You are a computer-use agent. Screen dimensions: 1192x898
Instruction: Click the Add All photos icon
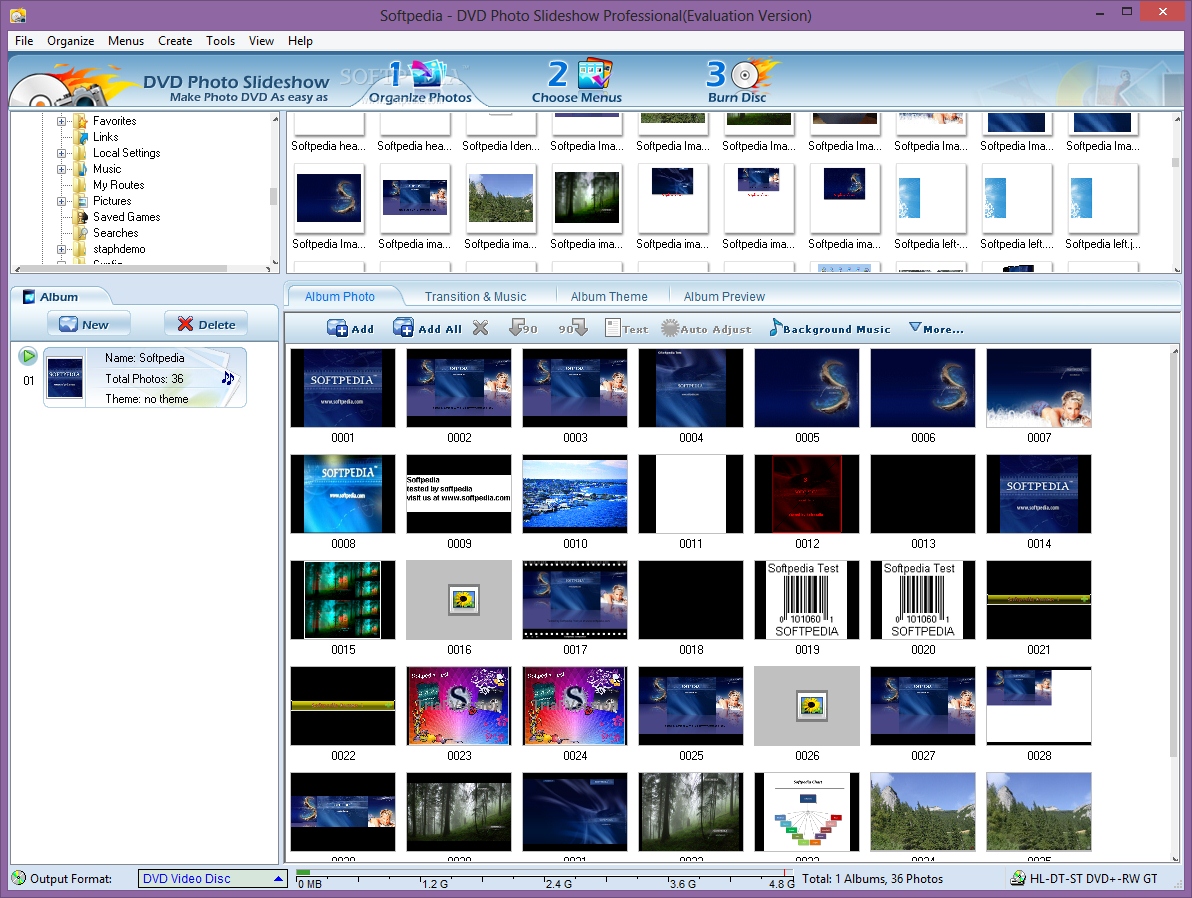403,328
